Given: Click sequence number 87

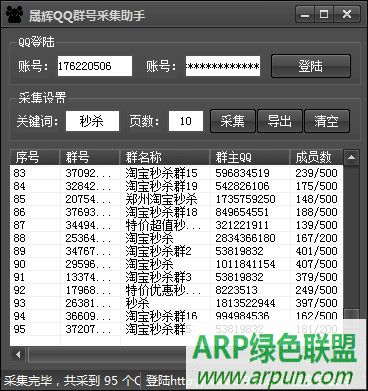Looking at the screenshot, I should pyautogui.click(x=19, y=225).
